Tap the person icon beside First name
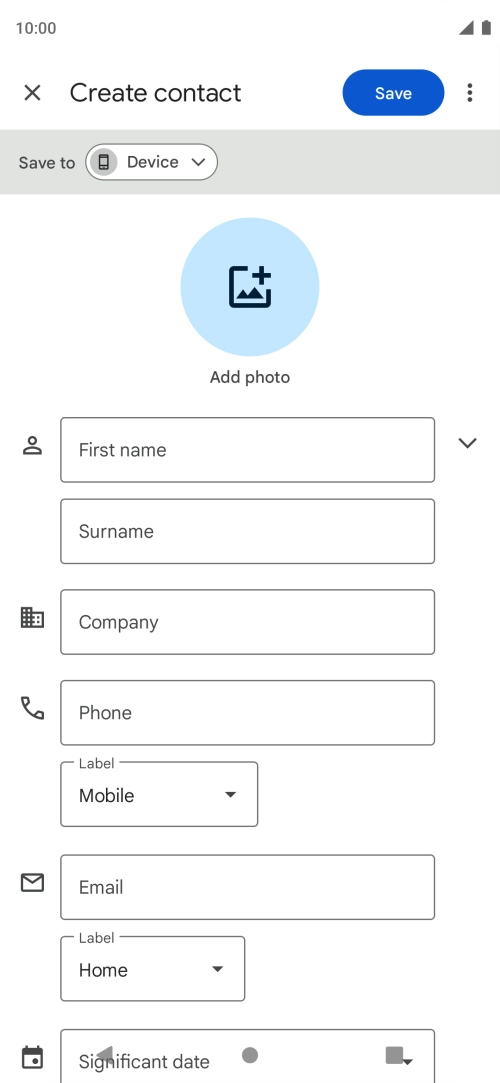This screenshot has height=1083, width=500. point(32,445)
